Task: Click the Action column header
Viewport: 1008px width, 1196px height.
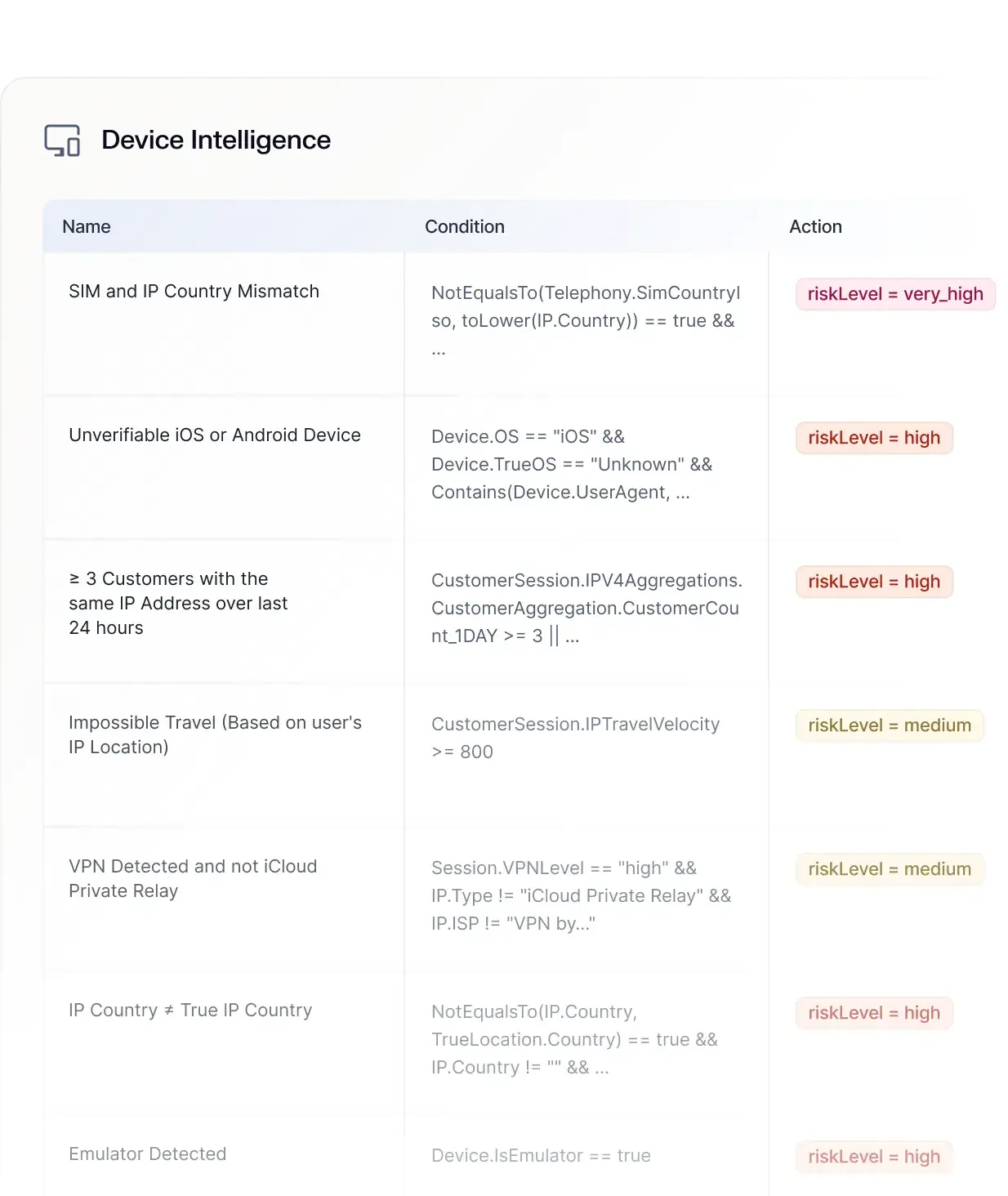Action: pyautogui.click(x=815, y=226)
